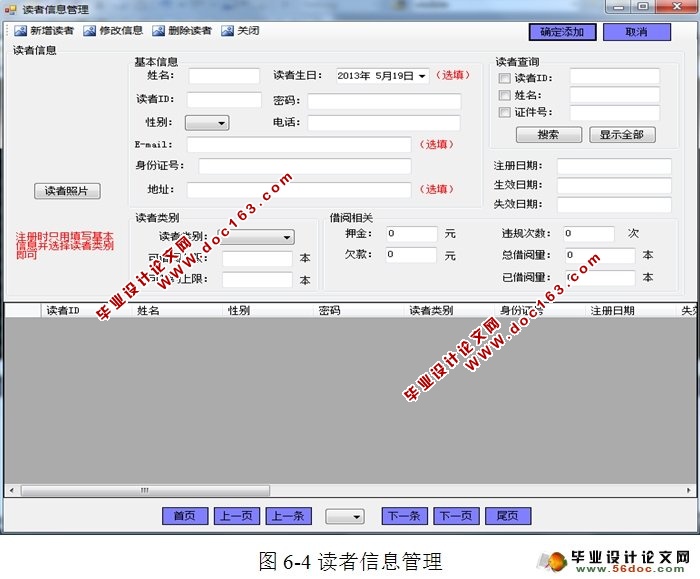The width and height of the screenshot is (700, 579).
Task: Open the 性别 dropdown
Action: coord(207,123)
